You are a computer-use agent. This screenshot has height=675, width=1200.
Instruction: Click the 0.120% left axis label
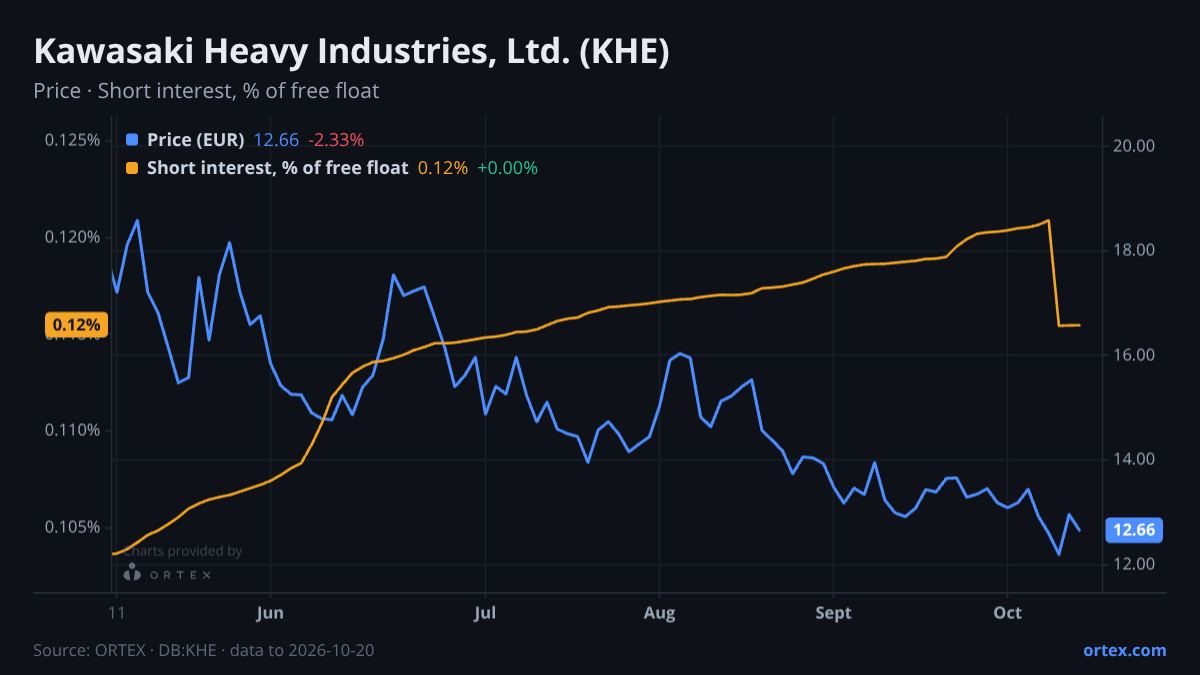coord(72,237)
